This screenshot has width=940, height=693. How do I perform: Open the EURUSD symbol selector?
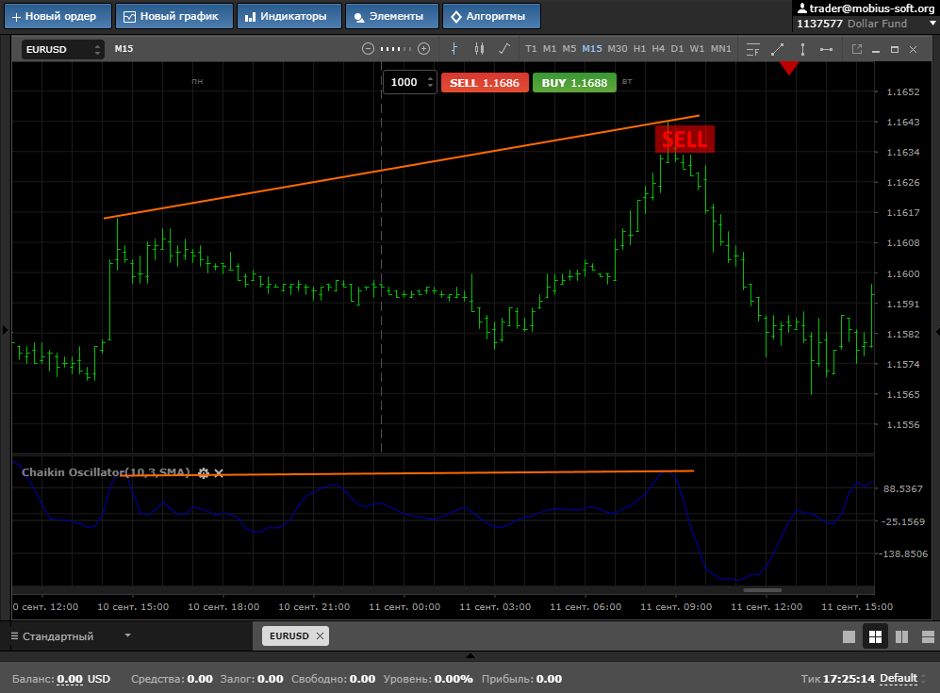tap(63, 49)
